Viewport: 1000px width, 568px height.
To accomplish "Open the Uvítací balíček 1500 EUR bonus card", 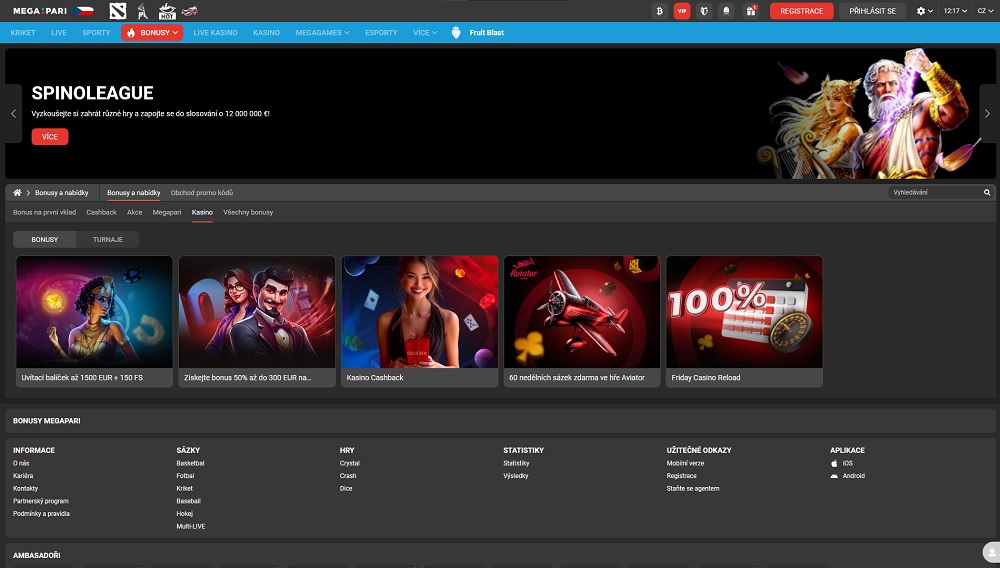I will [x=94, y=321].
